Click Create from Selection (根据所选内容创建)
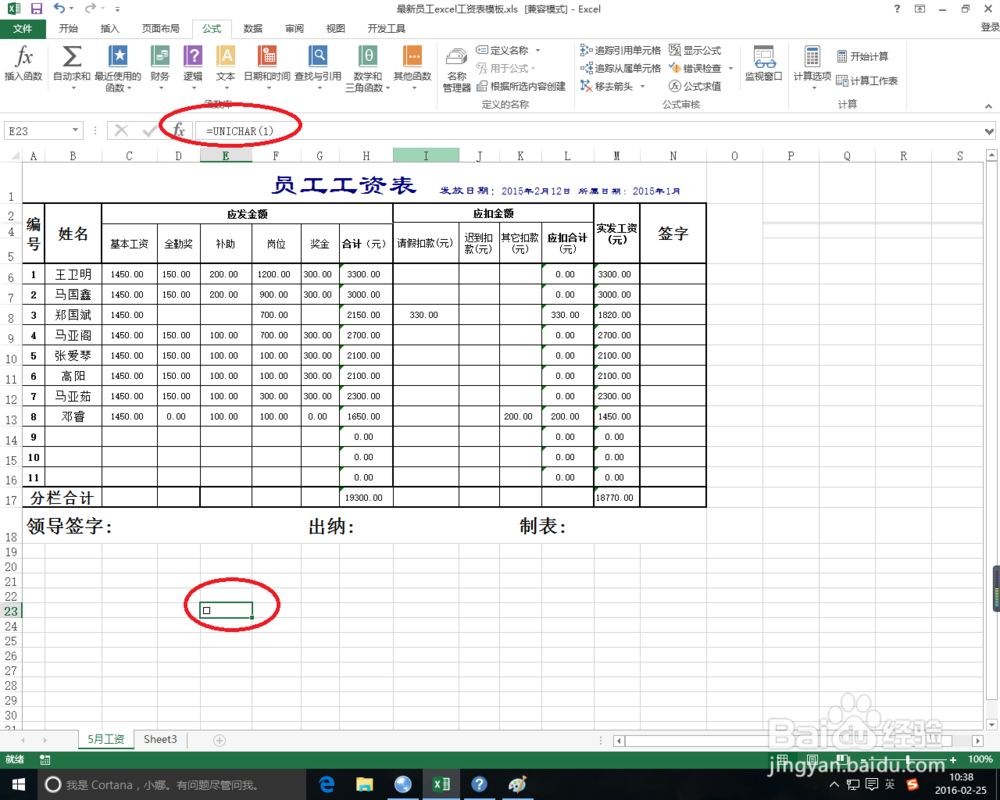This screenshot has height=800, width=1000. pyautogui.click(x=521, y=86)
